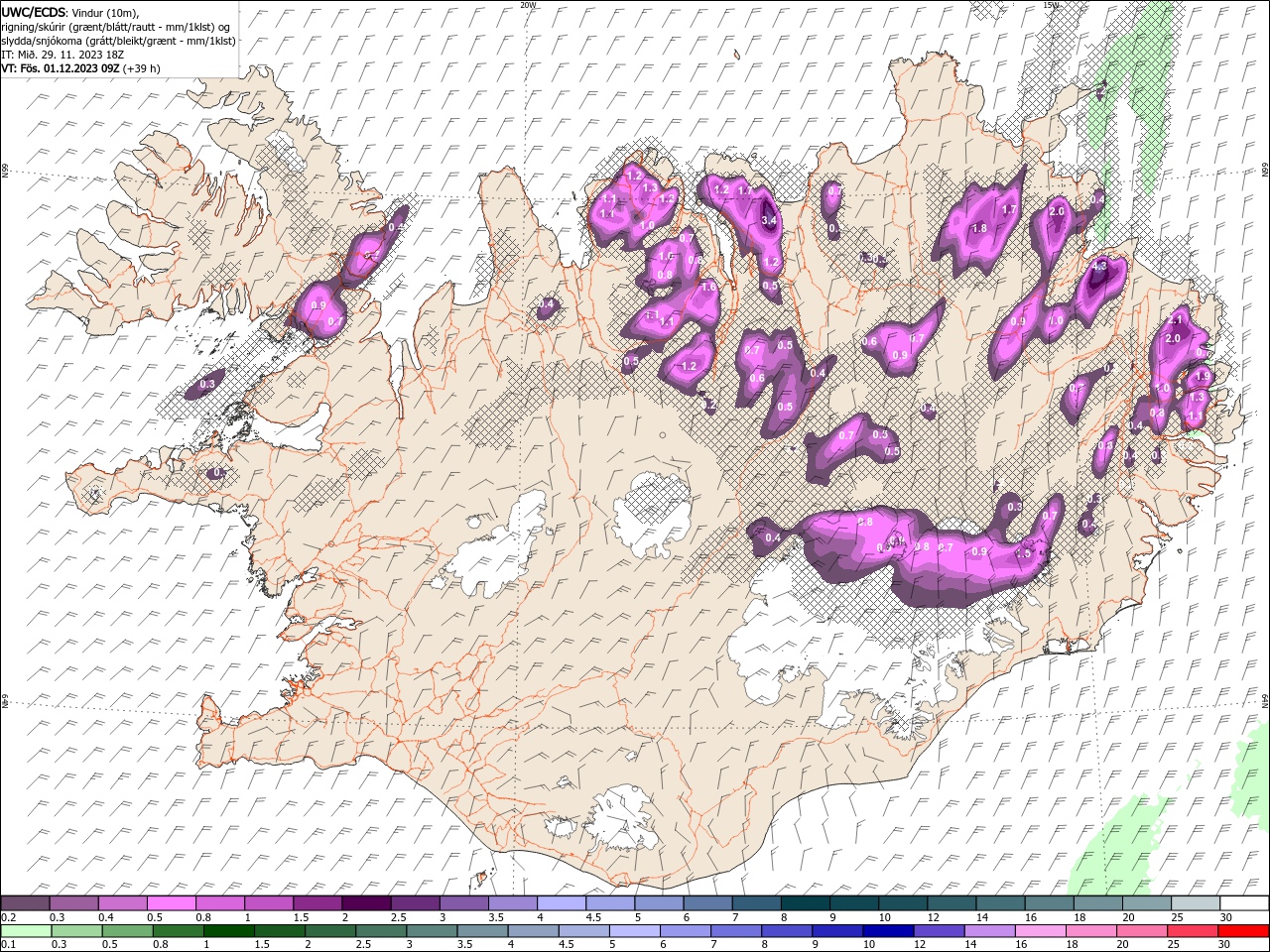The image size is (1270, 952).
Task: Click the palest green swatch labeled 0.1
Action: click(26, 930)
